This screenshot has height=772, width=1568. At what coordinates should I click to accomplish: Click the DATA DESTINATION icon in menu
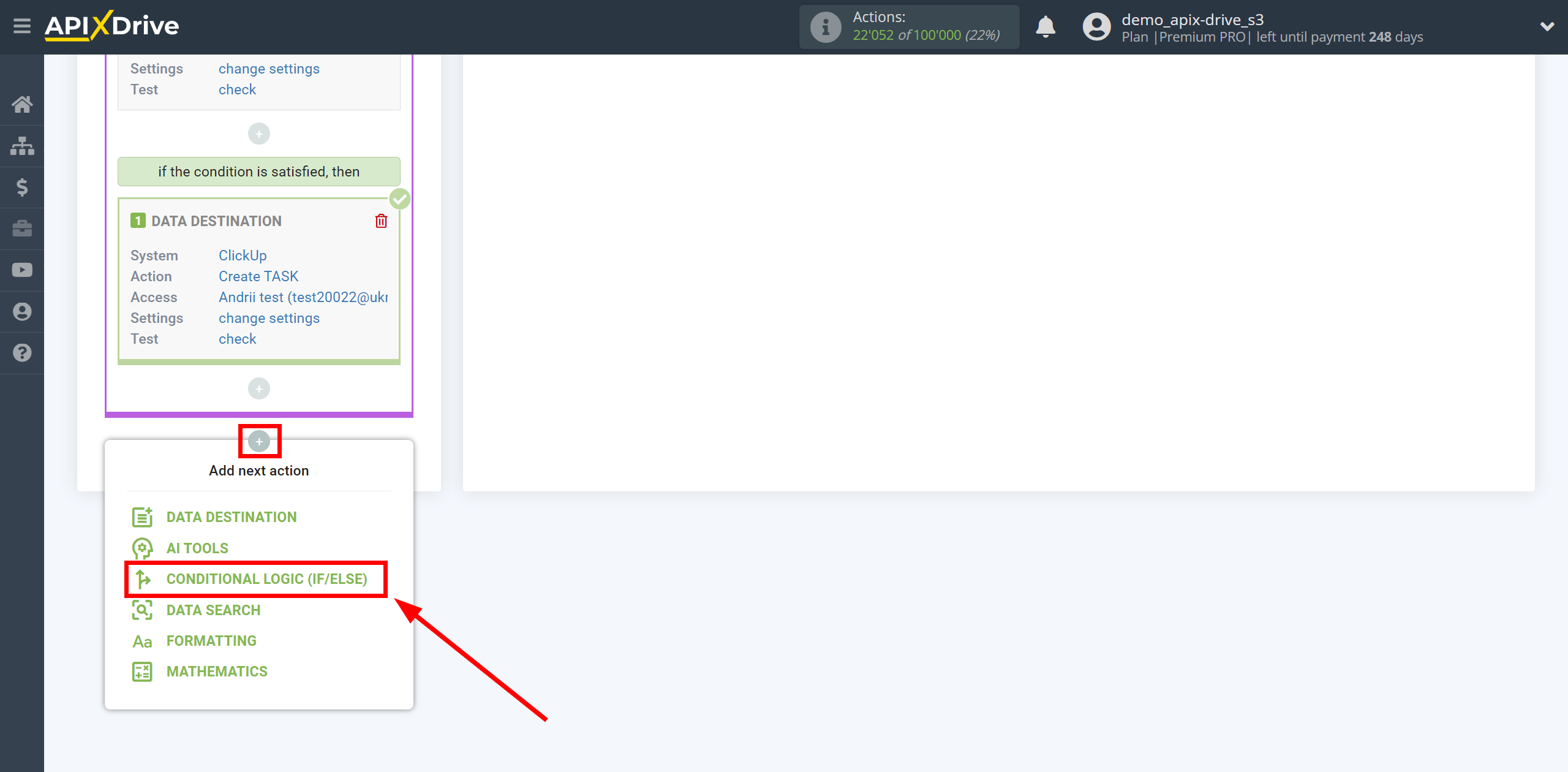click(x=142, y=516)
